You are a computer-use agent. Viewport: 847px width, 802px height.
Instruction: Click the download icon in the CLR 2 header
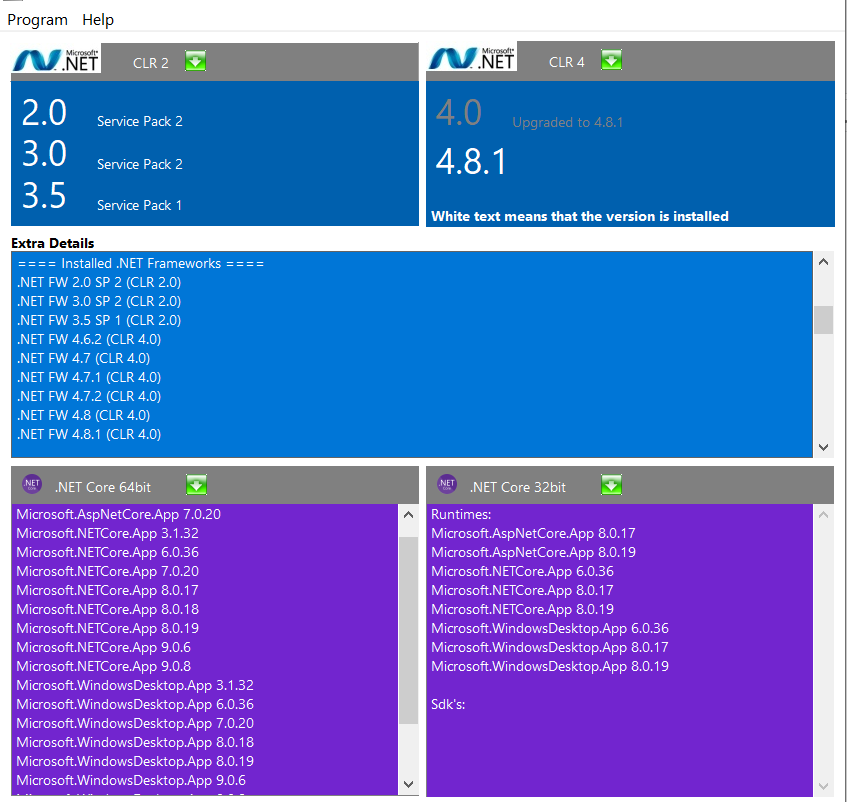195,61
